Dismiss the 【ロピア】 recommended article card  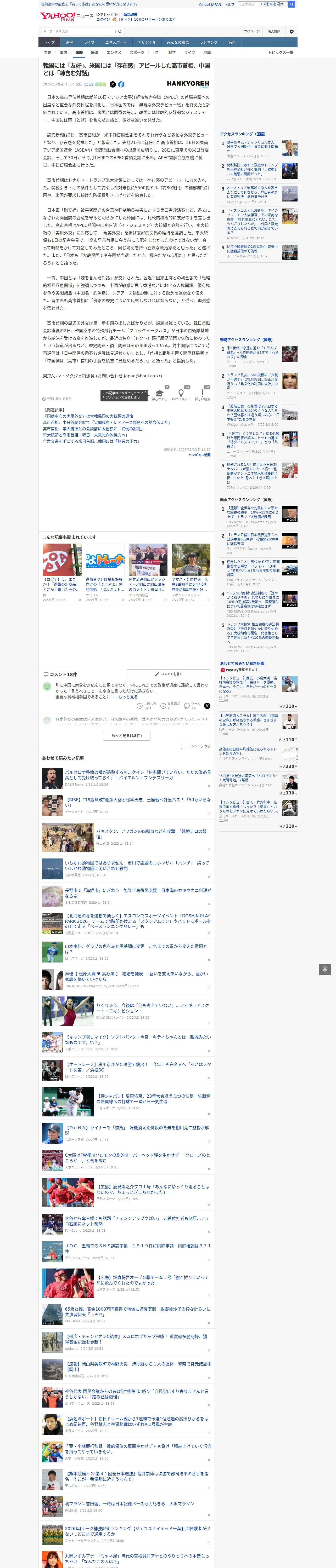[79, 600]
